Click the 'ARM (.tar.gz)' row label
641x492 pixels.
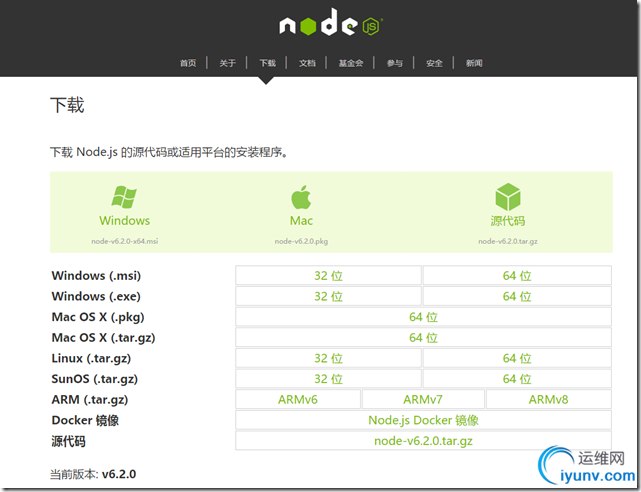pyautogui.click(x=90, y=400)
